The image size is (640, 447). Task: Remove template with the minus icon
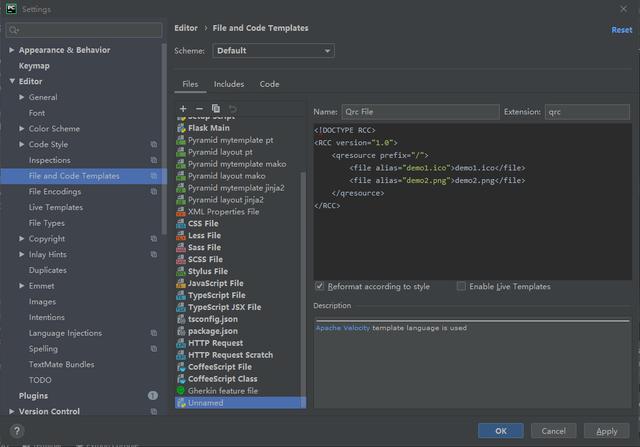point(199,109)
